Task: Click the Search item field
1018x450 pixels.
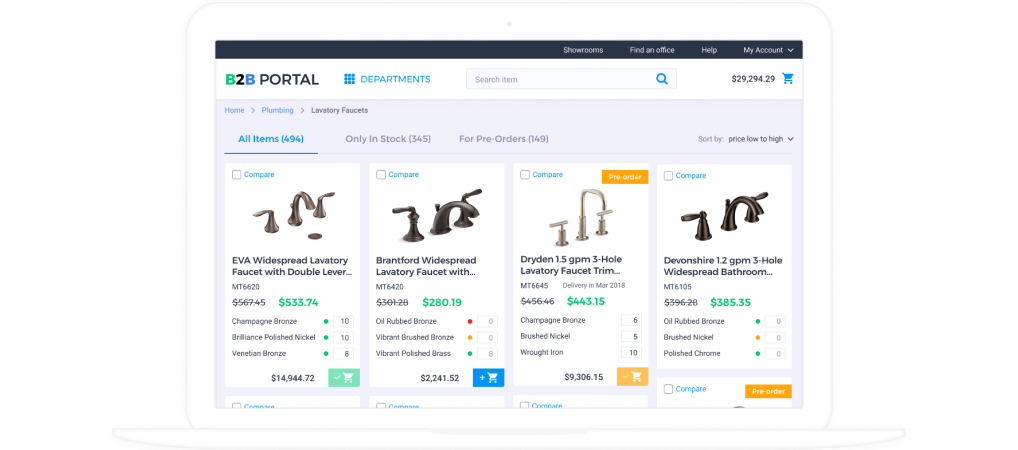Action: [571, 79]
